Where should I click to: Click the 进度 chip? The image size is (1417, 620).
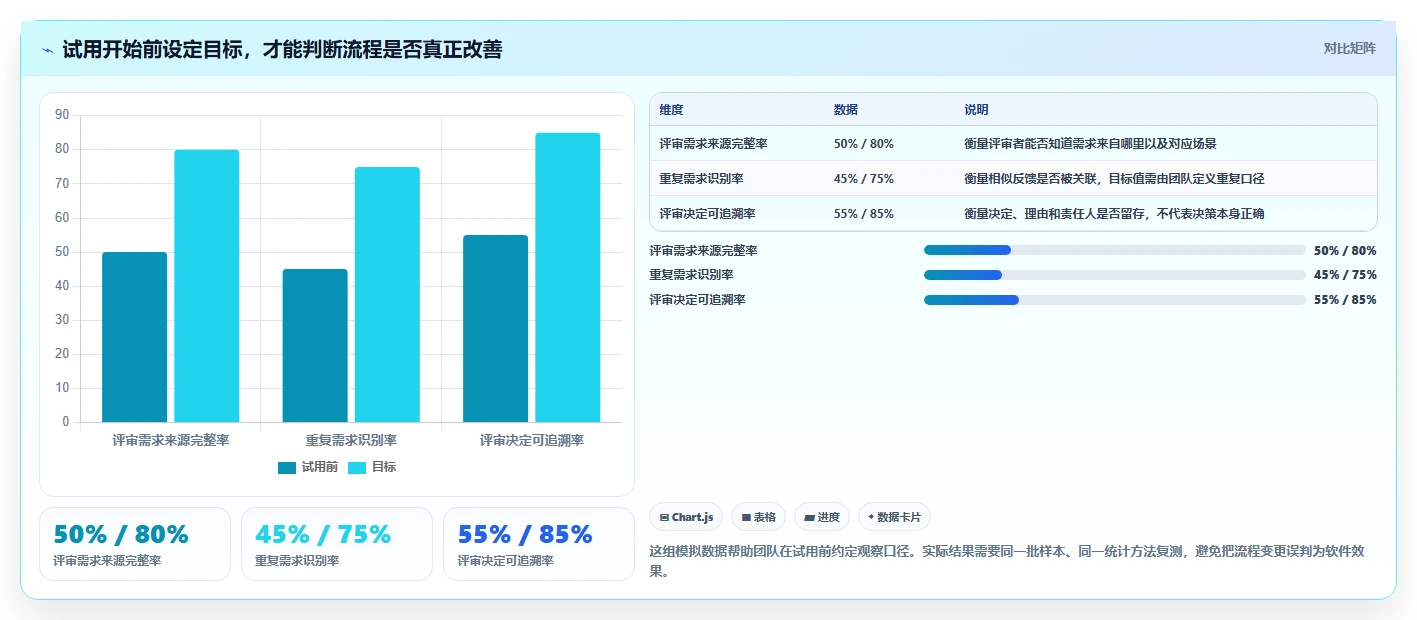coord(822,517)
